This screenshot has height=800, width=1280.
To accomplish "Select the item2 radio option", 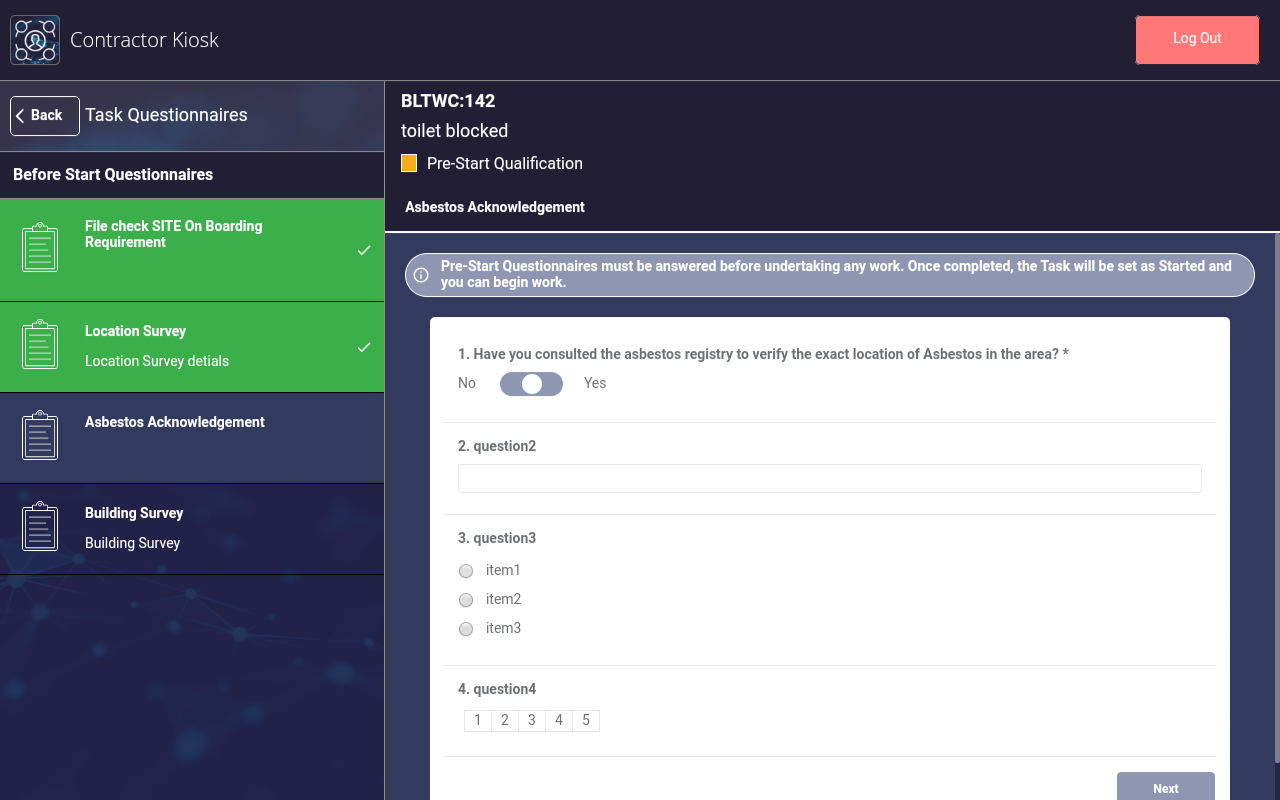I will [x=466, y=600].
